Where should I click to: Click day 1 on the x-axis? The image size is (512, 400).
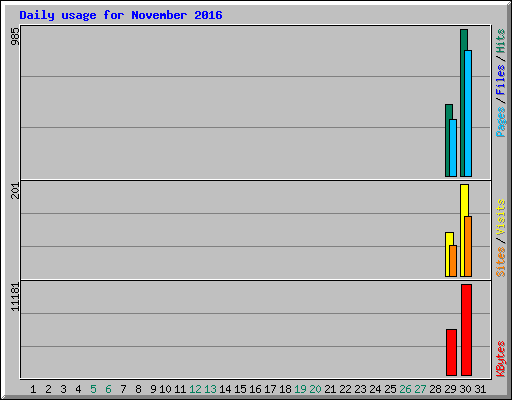pyautogui.click(x=33, y=389)
